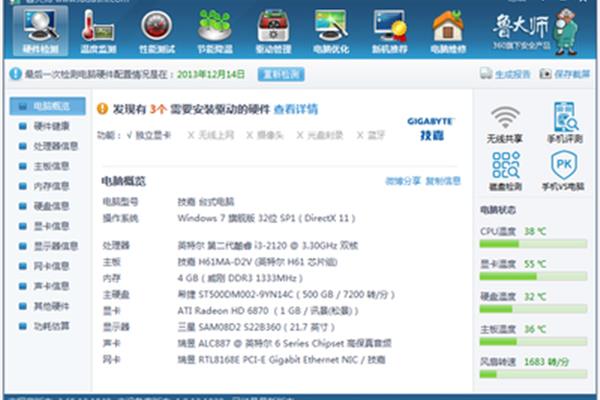Viewport: 600px width, 400px height.
Task: Open 其他硬件 in the sidebar
Action: tap(44, 306)
